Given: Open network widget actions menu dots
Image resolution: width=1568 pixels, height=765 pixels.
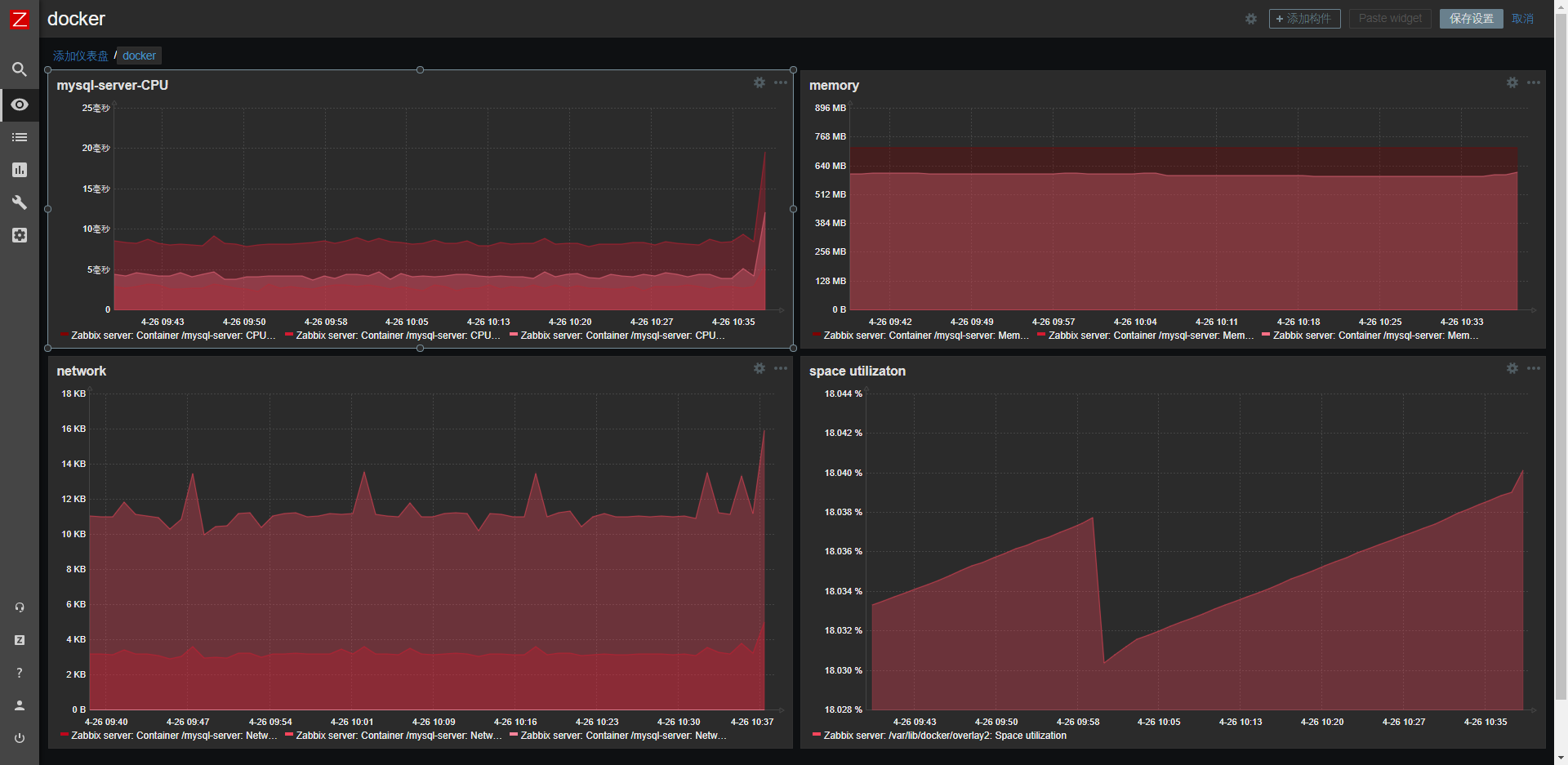Looking at the screenshot, I should point(781,368).
